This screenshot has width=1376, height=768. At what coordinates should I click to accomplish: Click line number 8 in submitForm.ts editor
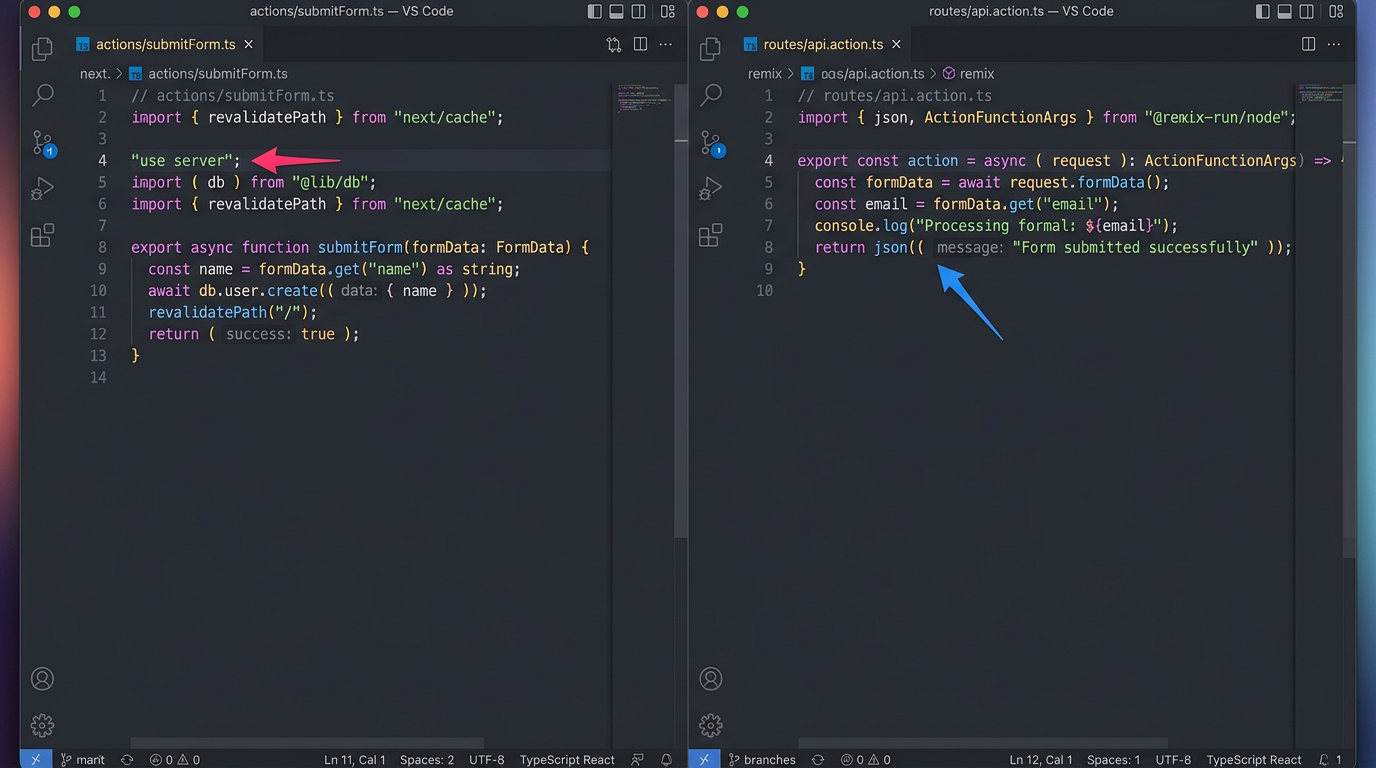pyautogui.click(x=102, y=247)
